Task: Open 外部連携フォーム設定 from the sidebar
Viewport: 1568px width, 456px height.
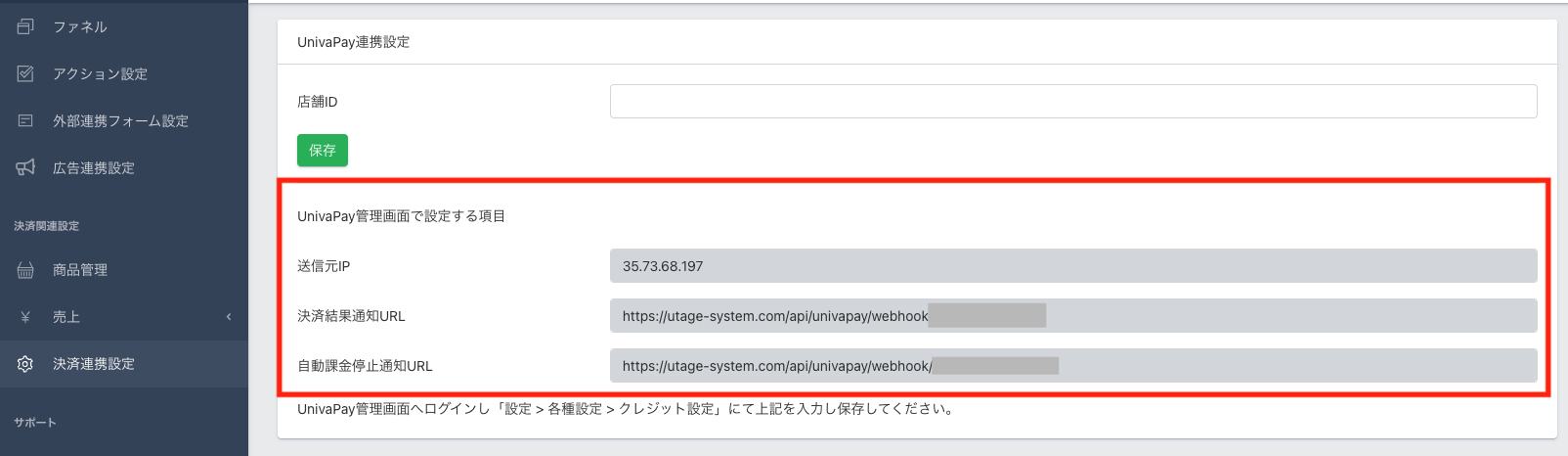Action: pos(120,120)
